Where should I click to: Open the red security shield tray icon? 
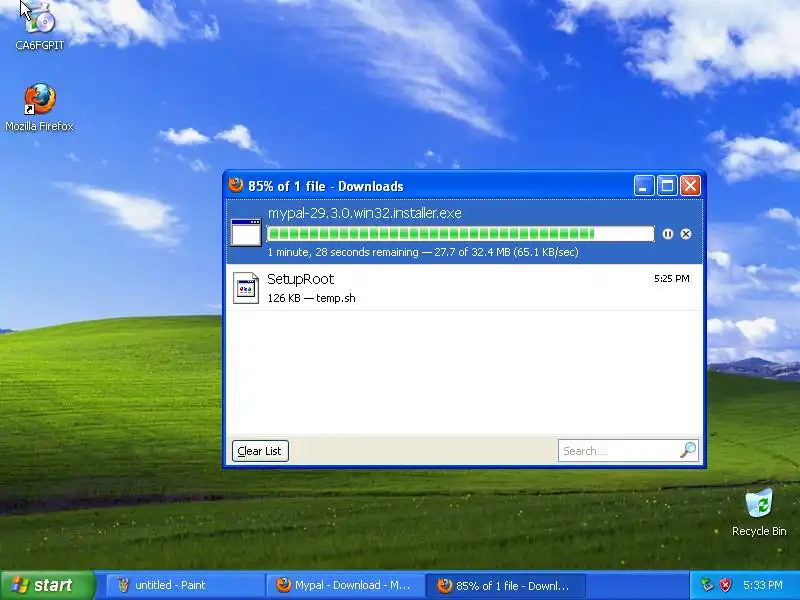click(725, 585)
